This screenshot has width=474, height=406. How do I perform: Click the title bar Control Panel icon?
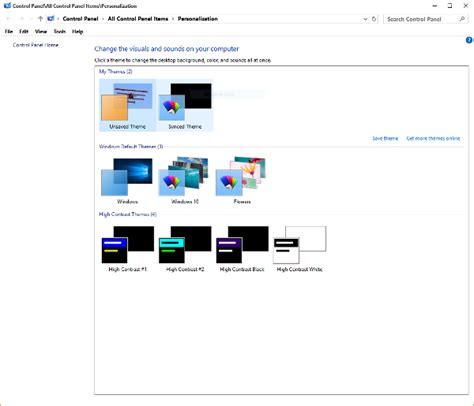(x=7, y=6)
